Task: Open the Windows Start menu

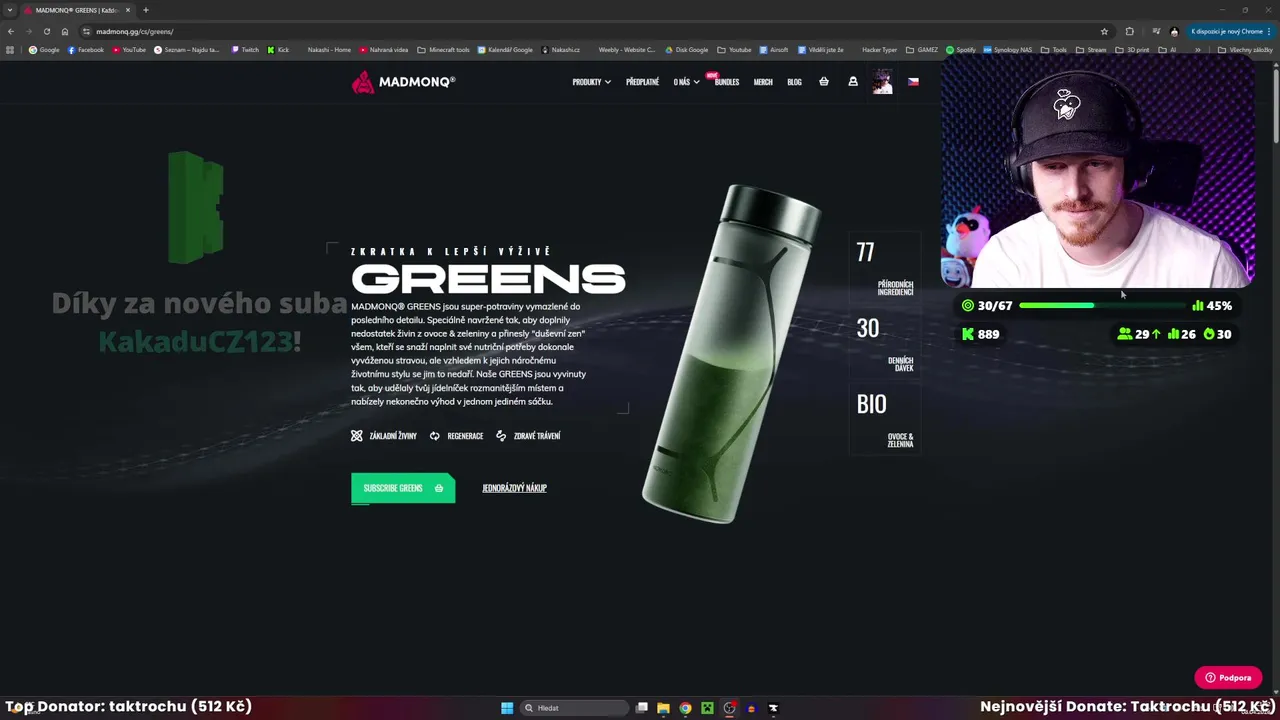Action: 507,708
